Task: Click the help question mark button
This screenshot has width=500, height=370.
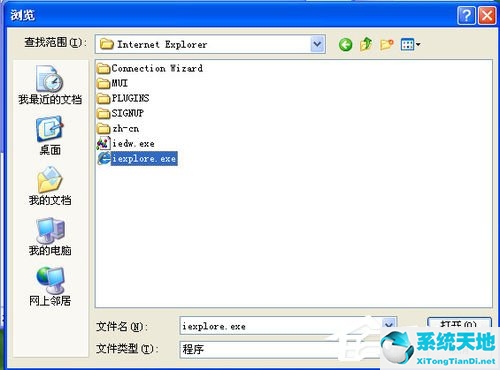Action: pyautogui.click(x=466, y=15)
